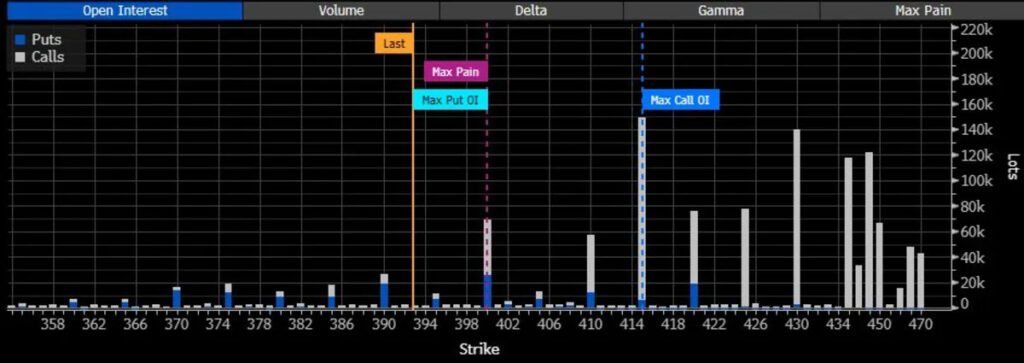Select the bar at strike 390
The height and width of the screenshot is (363, 1024).
click(384, 291)
